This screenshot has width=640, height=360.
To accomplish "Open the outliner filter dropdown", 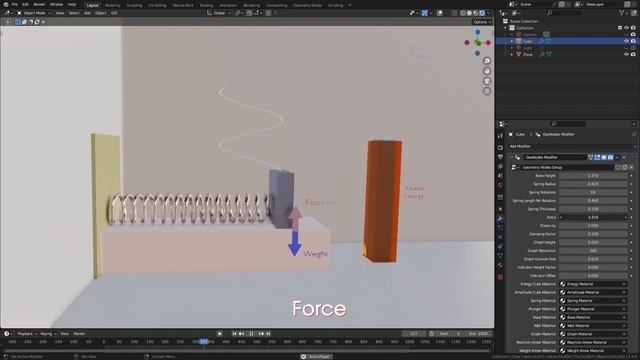I will click(x=623, y=13).
